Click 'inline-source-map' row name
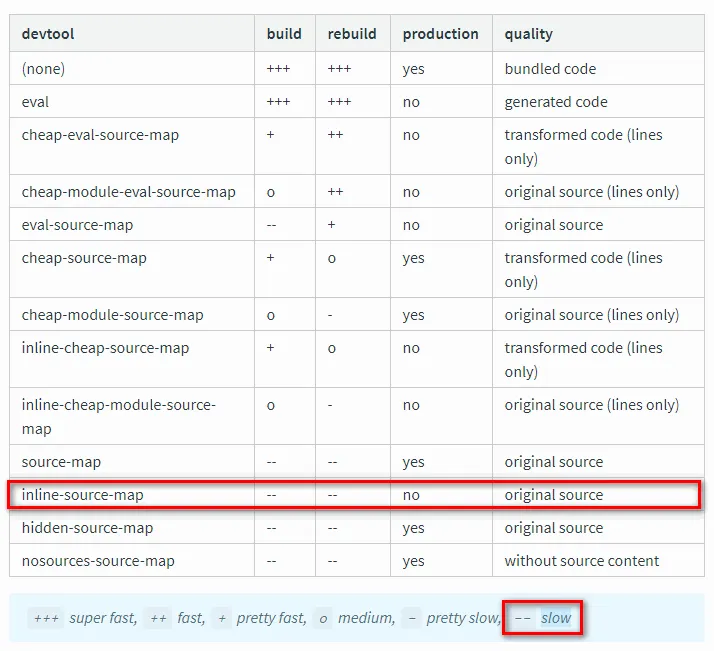 pos(82,495)
